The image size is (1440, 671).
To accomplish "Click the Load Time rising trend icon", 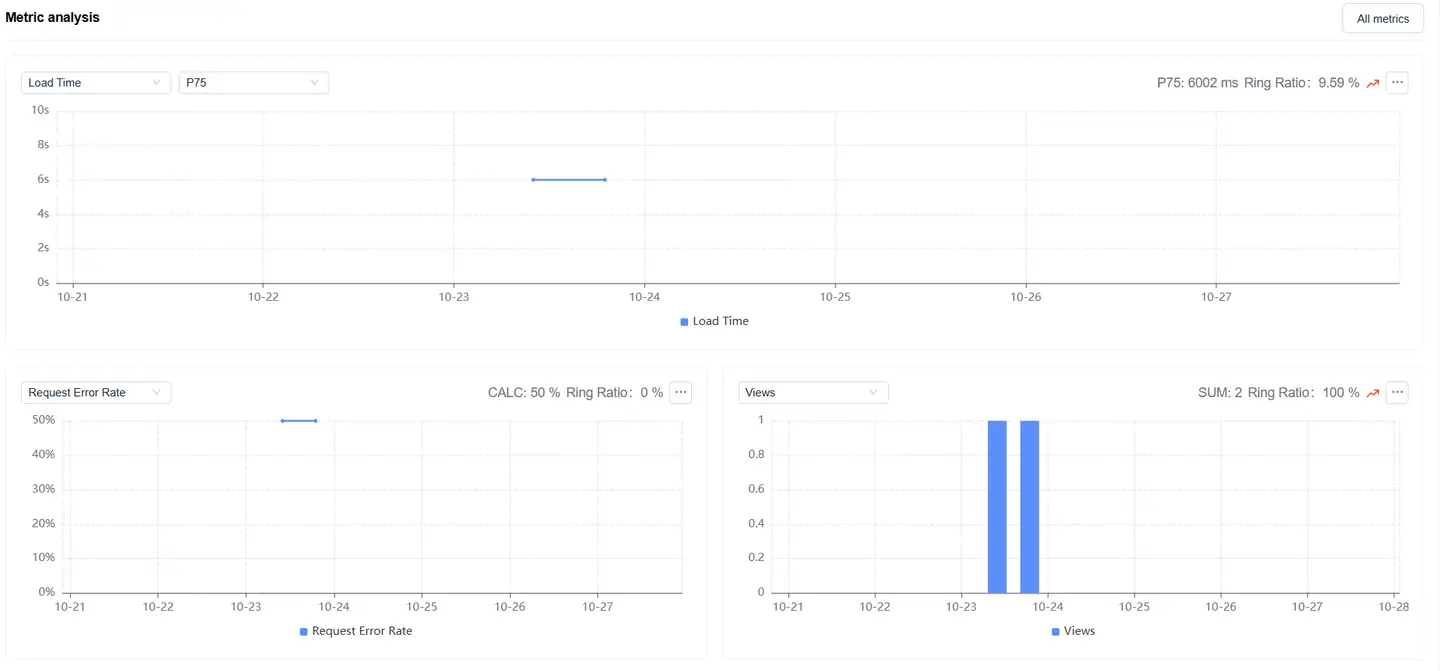I will point(1373,84).
